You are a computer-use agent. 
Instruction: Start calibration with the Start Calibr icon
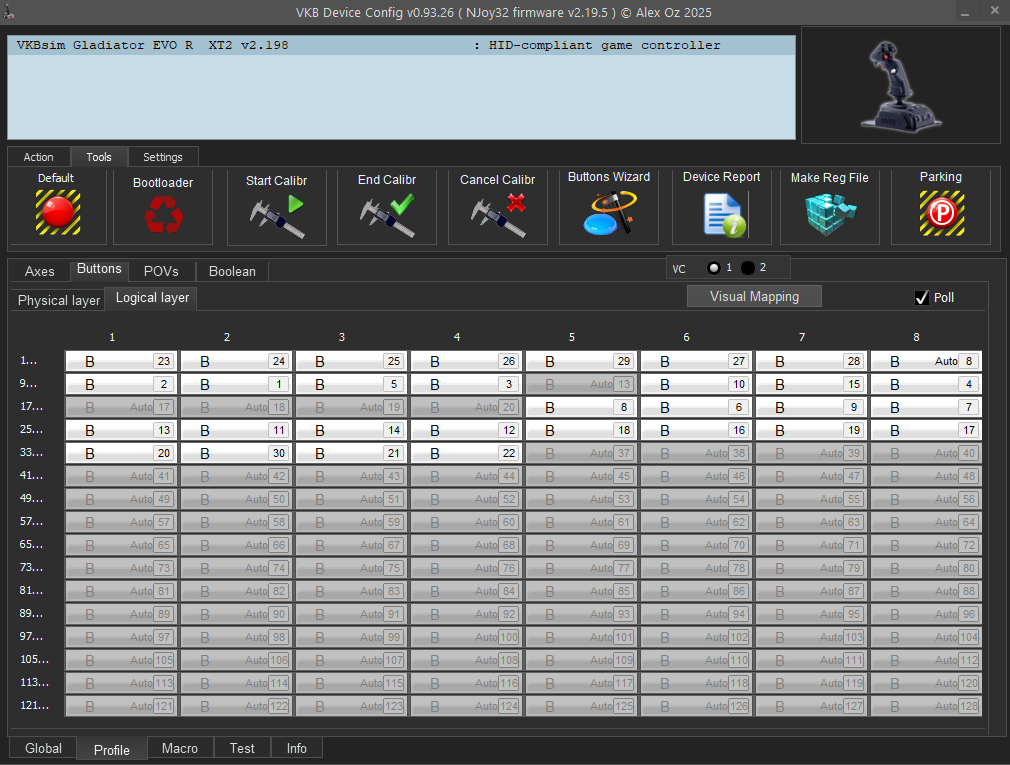[x=276, y=216]
